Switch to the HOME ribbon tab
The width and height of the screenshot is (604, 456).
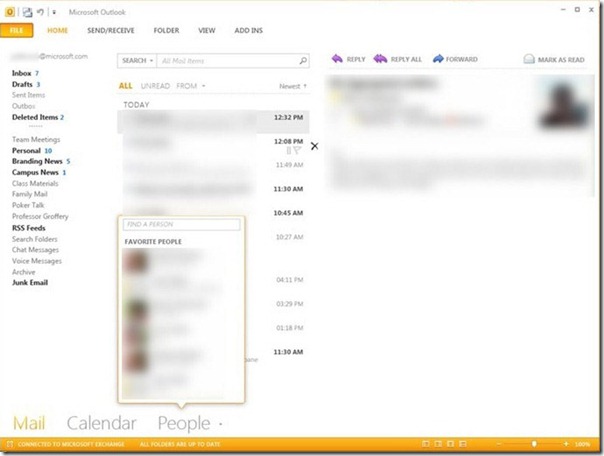[57, 30]
